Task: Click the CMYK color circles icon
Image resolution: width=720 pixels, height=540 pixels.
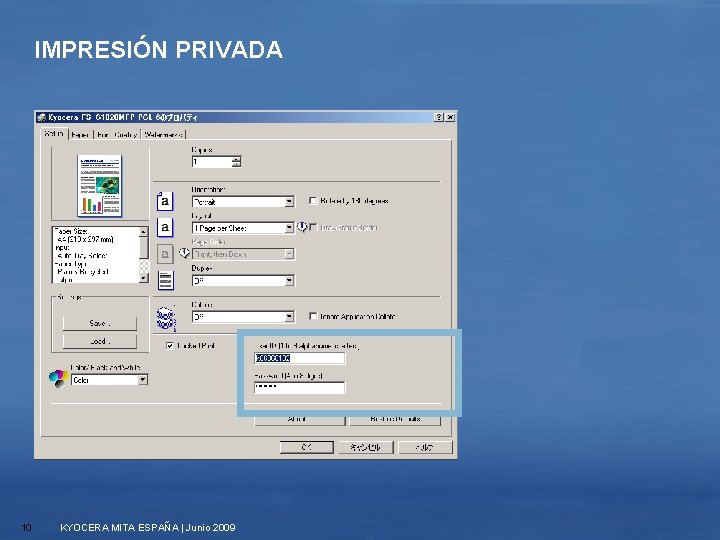Action: tap(58, 379)
